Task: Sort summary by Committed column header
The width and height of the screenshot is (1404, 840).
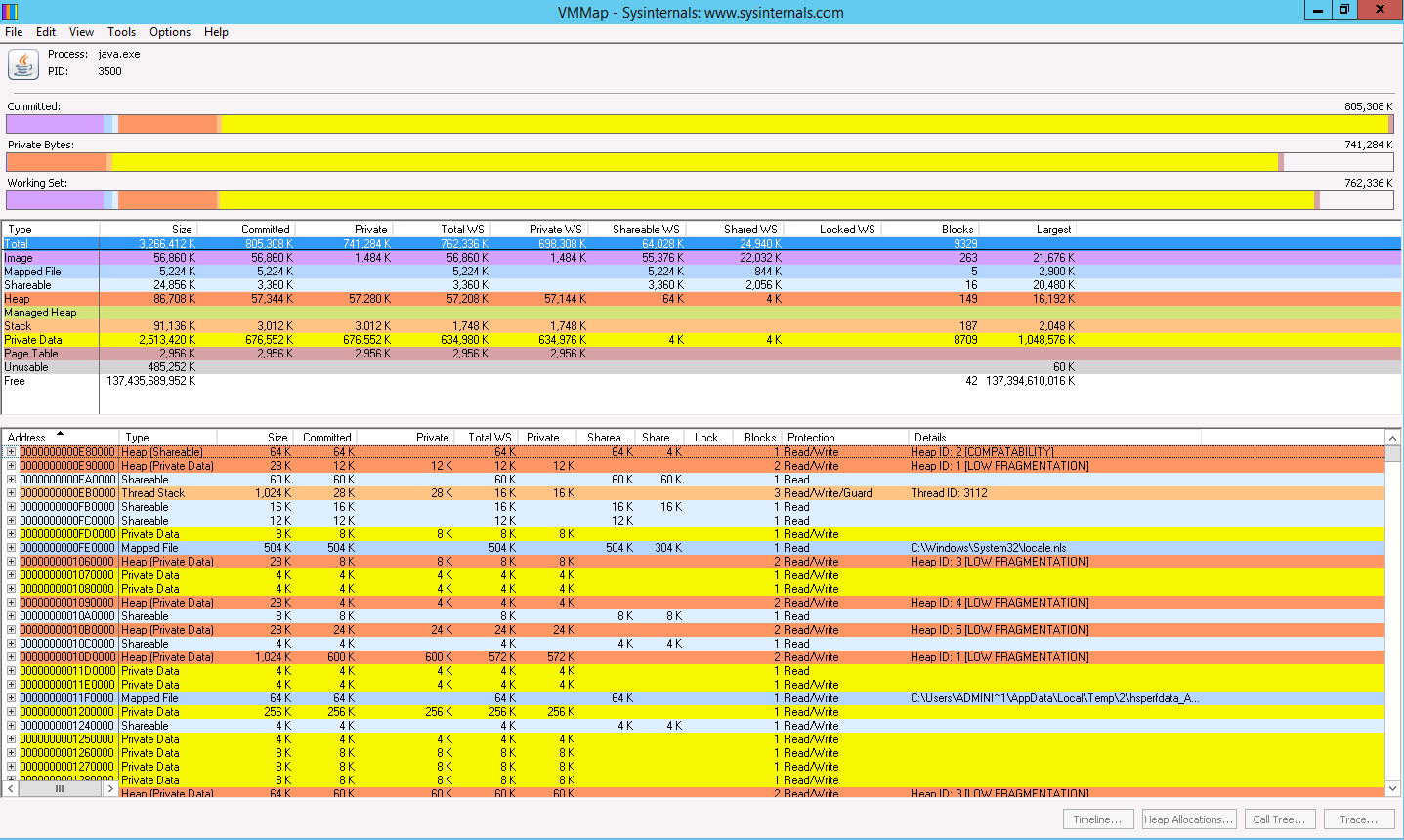Action: (x=246, y=230)
